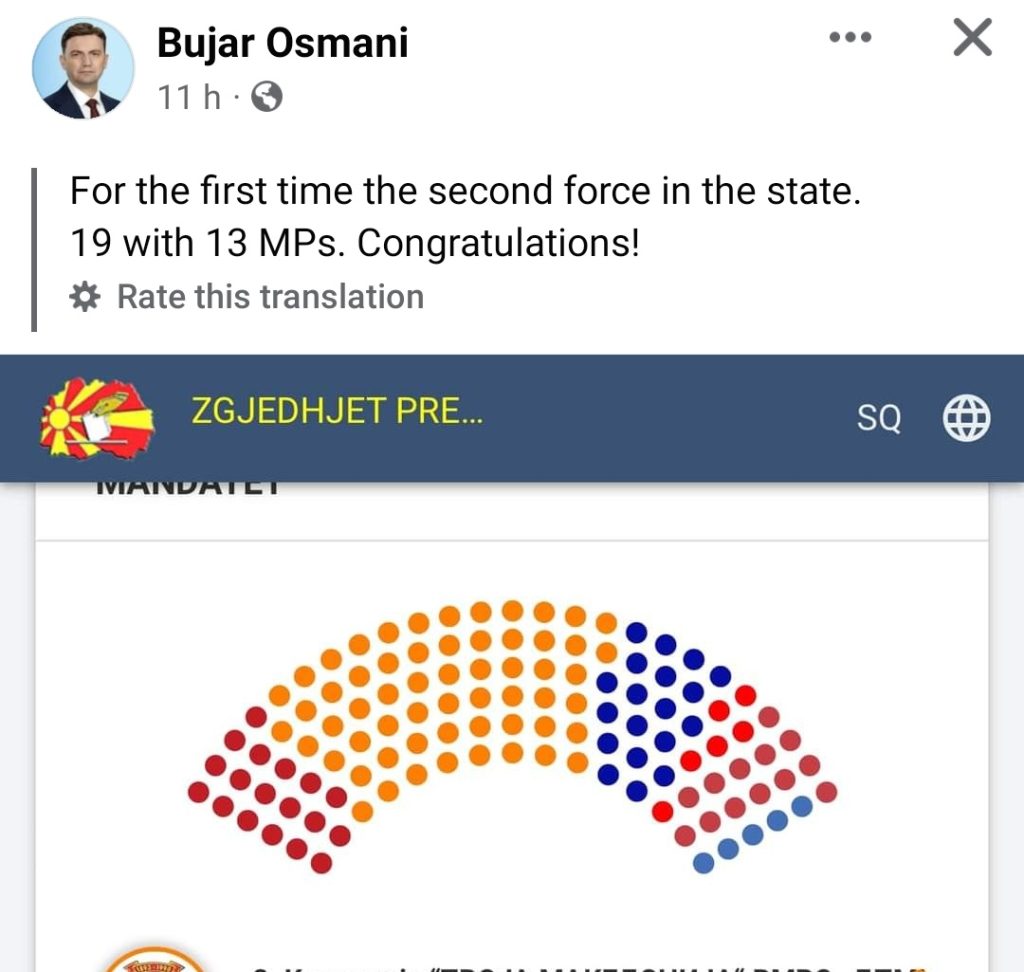Screen dimensions: 1024x972
Task: Open the ZGJEDHJET PRE... header title
Action: pos(337,411)
